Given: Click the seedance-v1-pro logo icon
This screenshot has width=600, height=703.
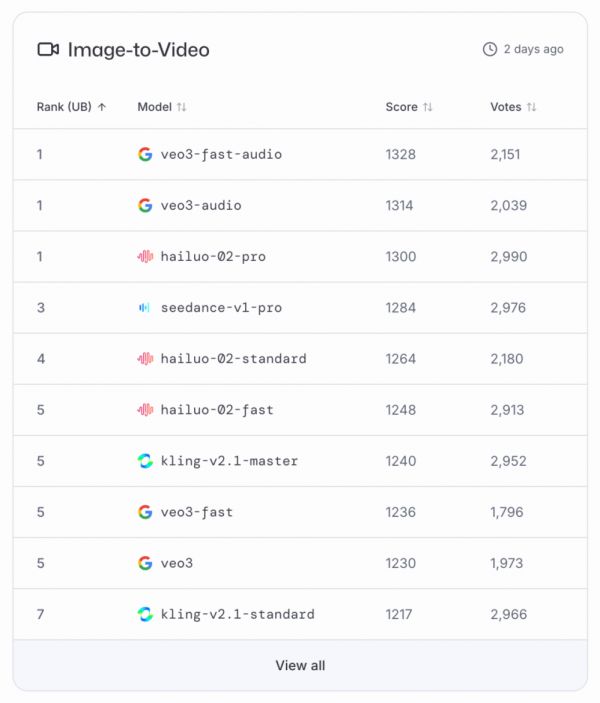Looking at the screenshot, I should [x=145, y=308].
